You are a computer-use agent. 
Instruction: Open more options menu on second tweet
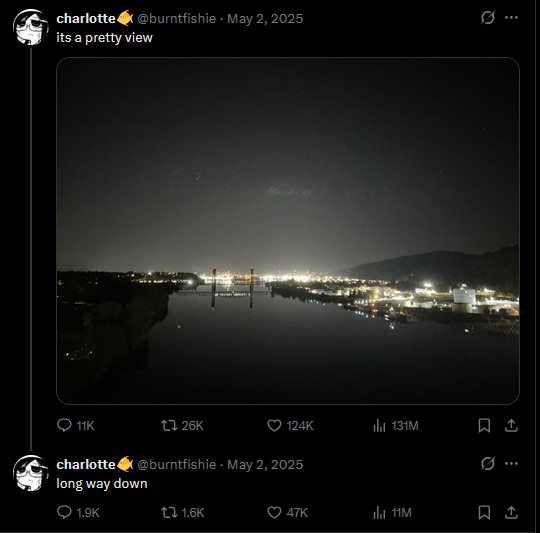(511, 463)
